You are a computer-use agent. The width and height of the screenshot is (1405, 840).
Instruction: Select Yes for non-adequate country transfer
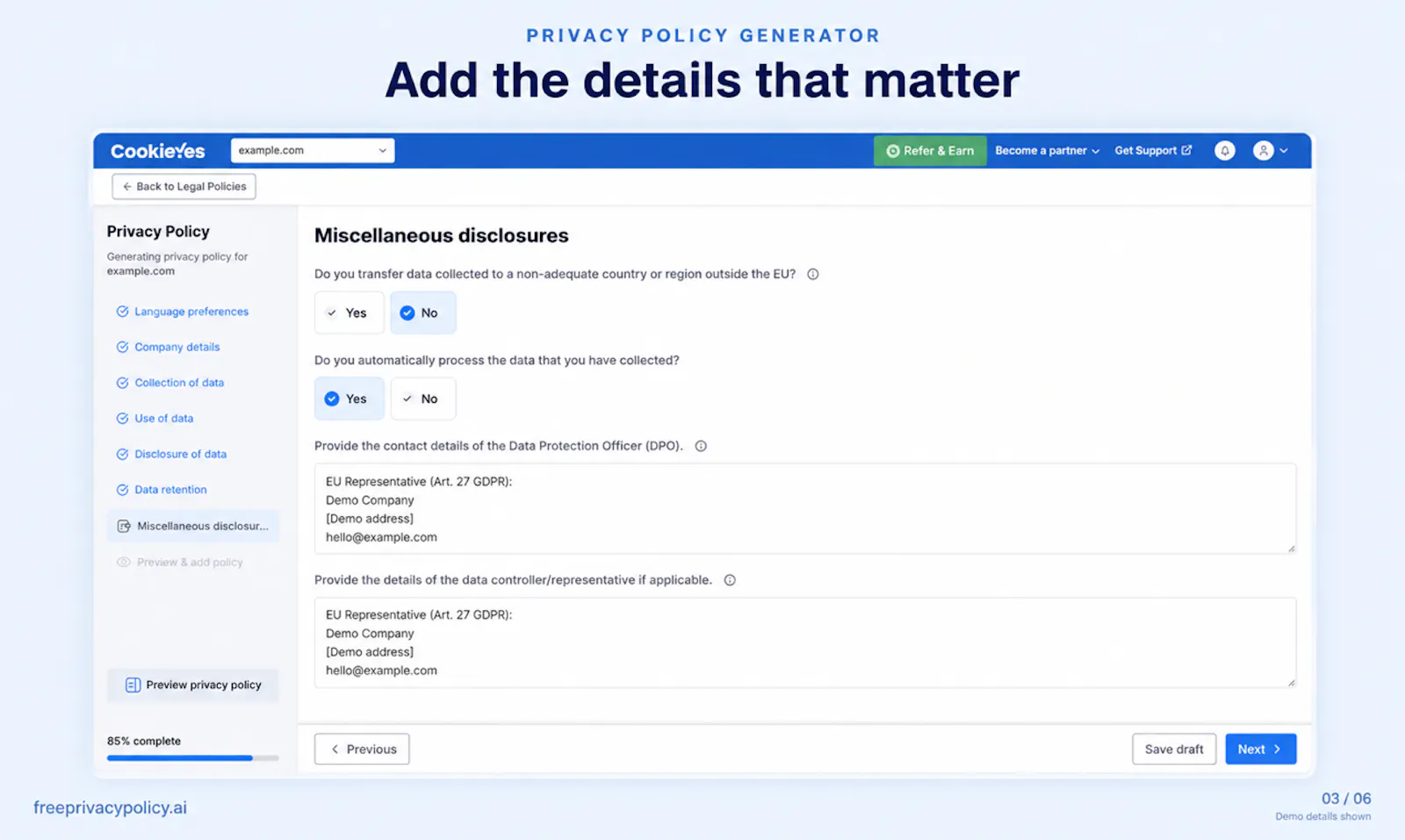[x=349, y=312]
